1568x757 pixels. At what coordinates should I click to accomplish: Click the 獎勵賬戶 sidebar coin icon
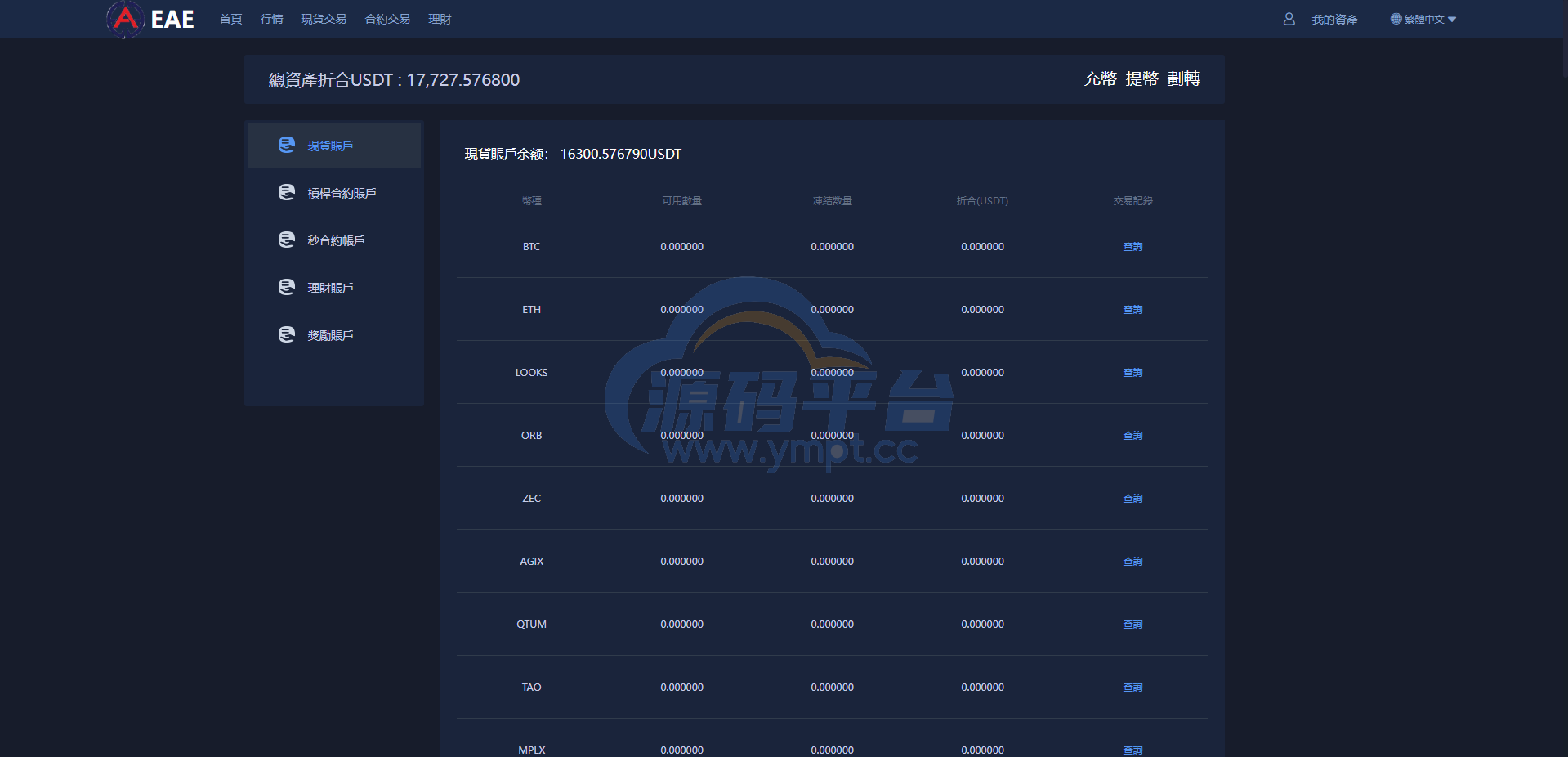[x=286, y=334]
